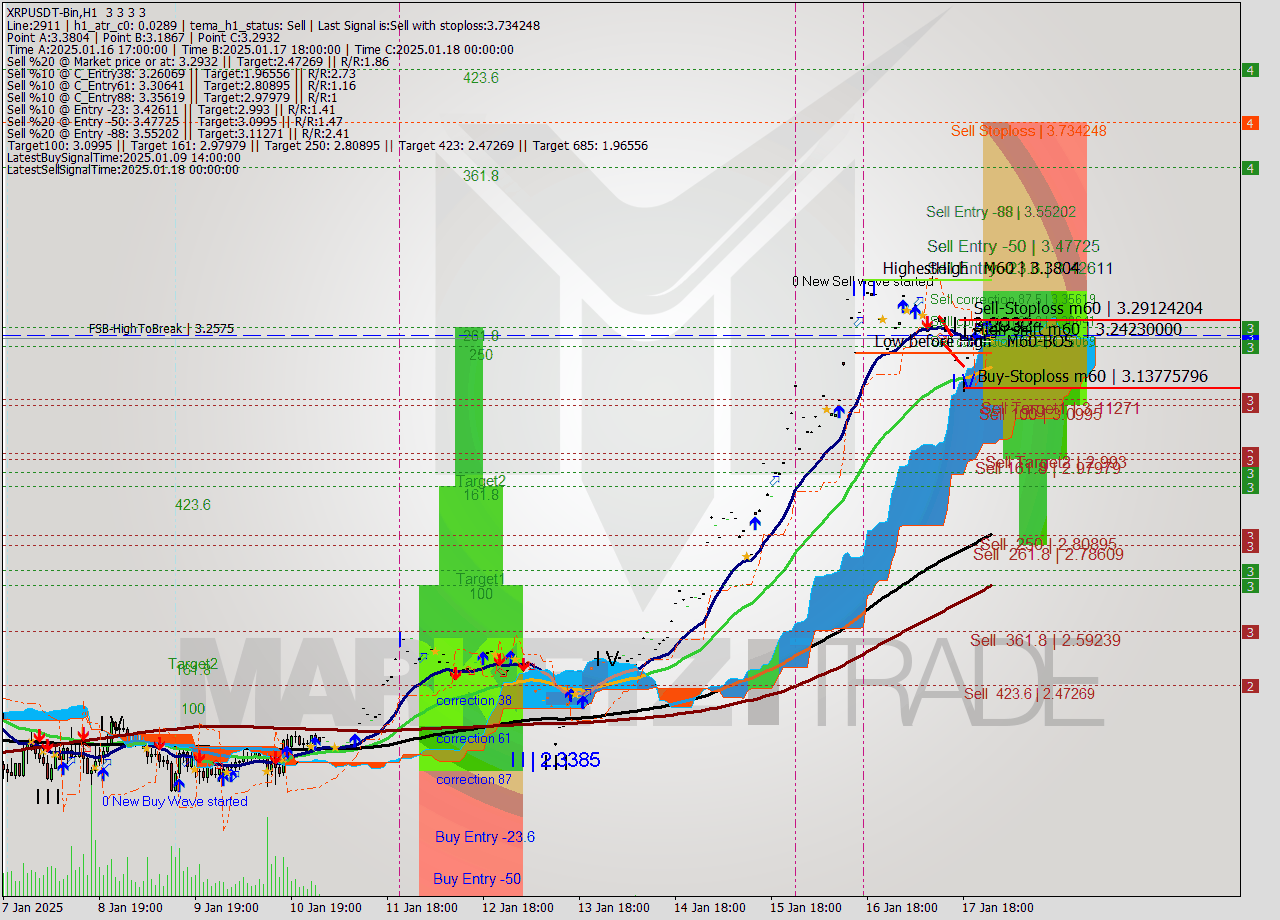This screenshot has height=920, width=1280.
Task: Click the '10 Jan 19:00' time axis label
Action: (x=328, y=908)
